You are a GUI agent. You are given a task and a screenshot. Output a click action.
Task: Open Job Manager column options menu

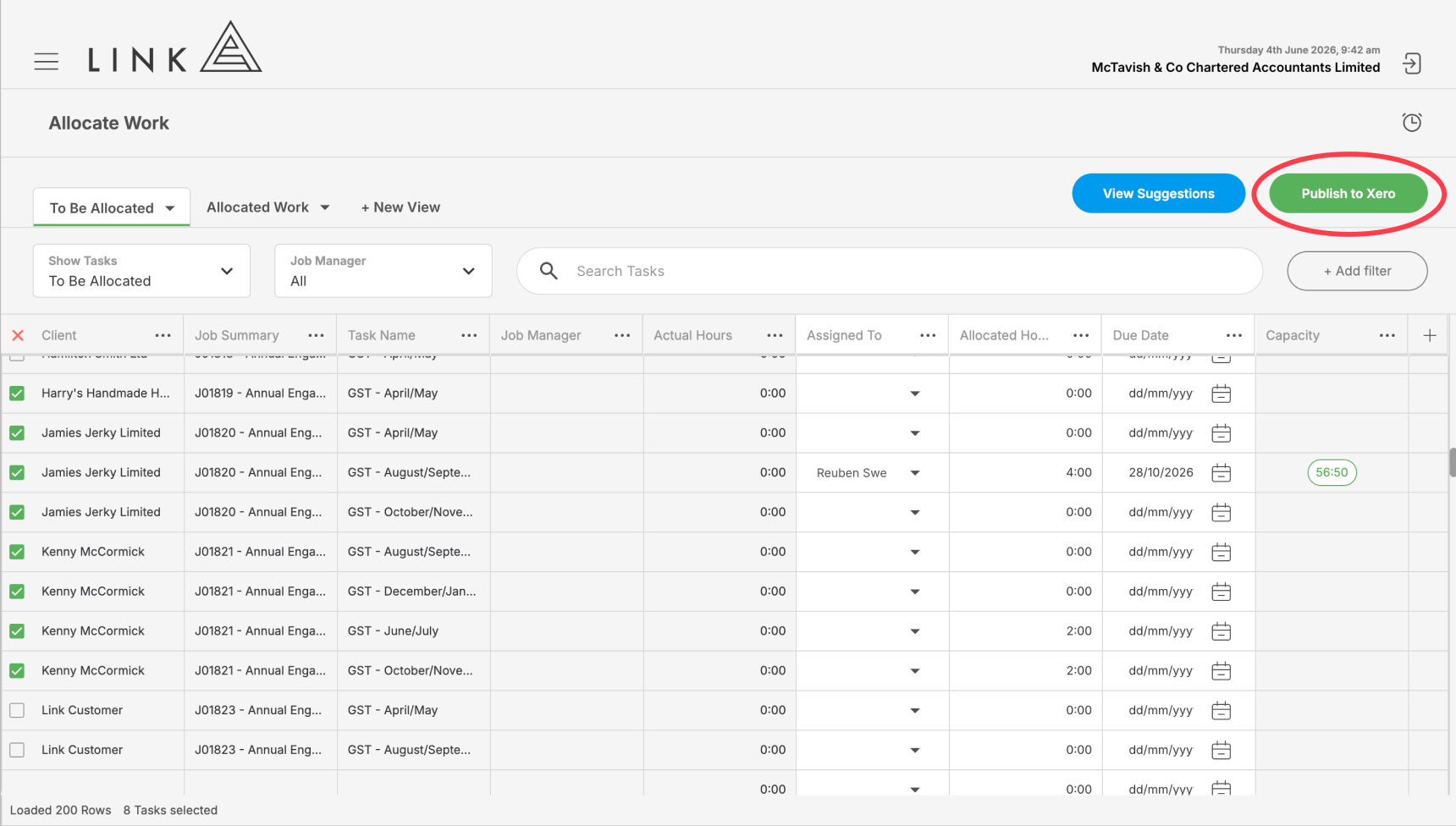click(x=622, y=335)
